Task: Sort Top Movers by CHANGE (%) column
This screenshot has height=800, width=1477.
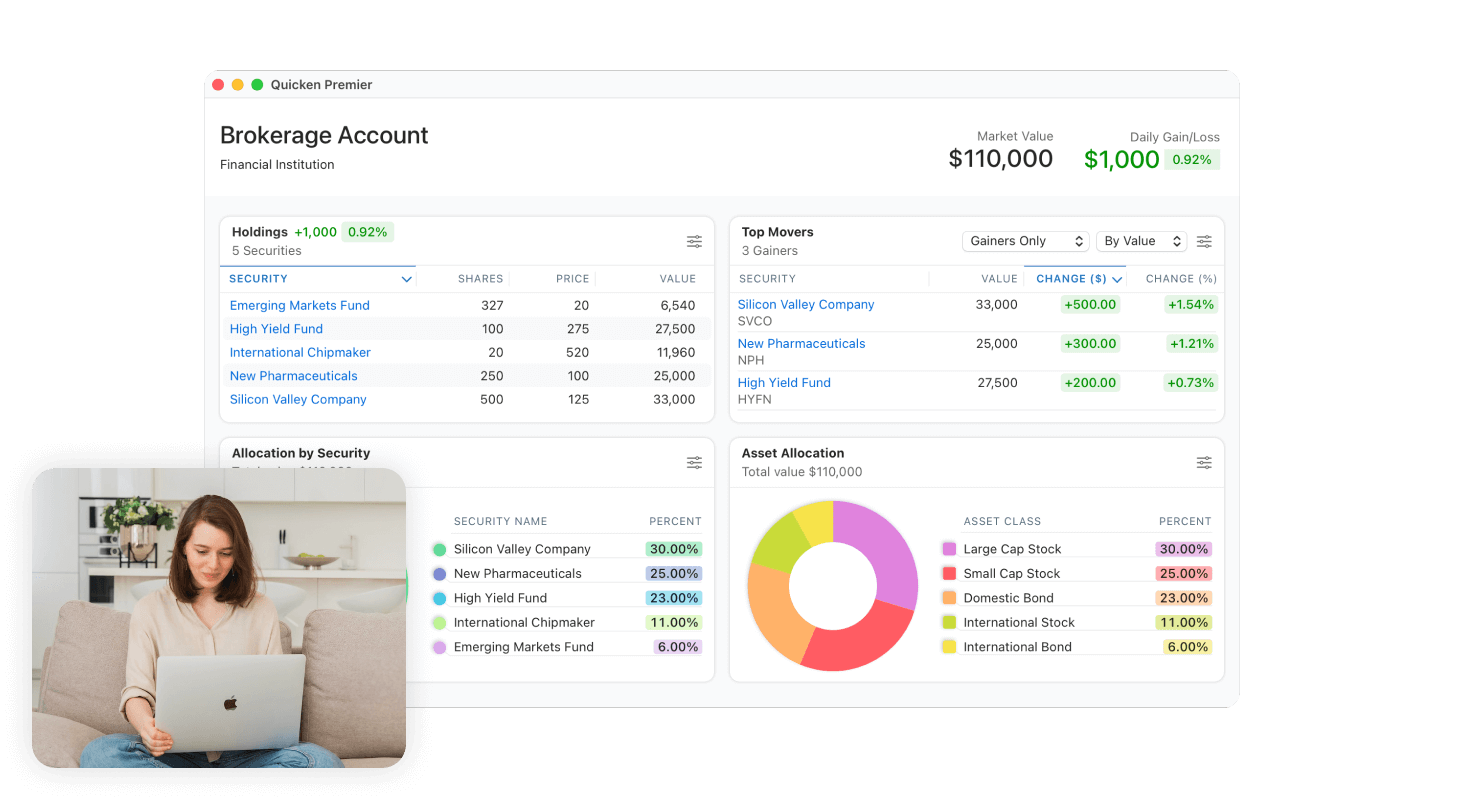Action: pos(1180,278)
